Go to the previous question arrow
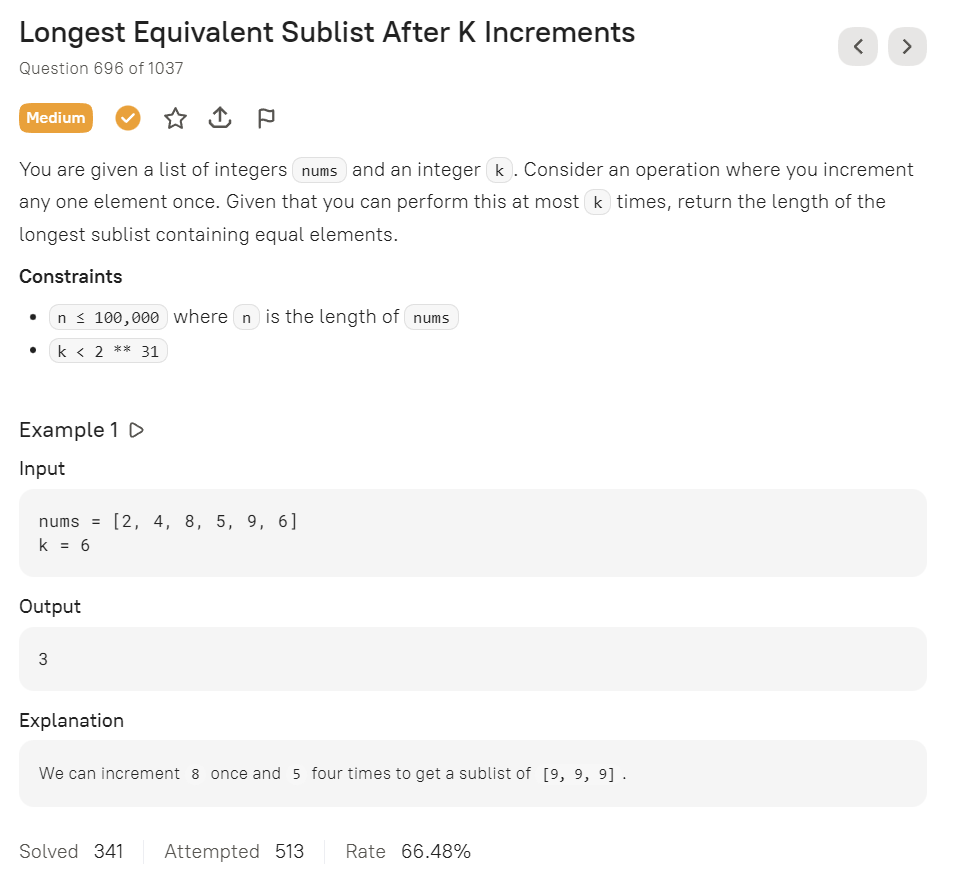Screen dimensions: 956x869 857,46
